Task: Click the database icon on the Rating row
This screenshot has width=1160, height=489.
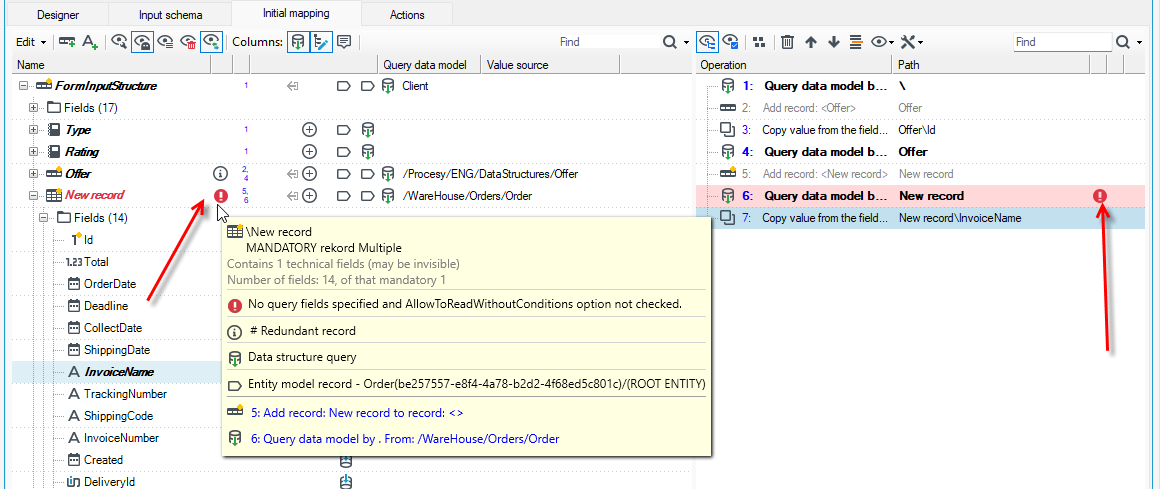Action: coord(368,152)
